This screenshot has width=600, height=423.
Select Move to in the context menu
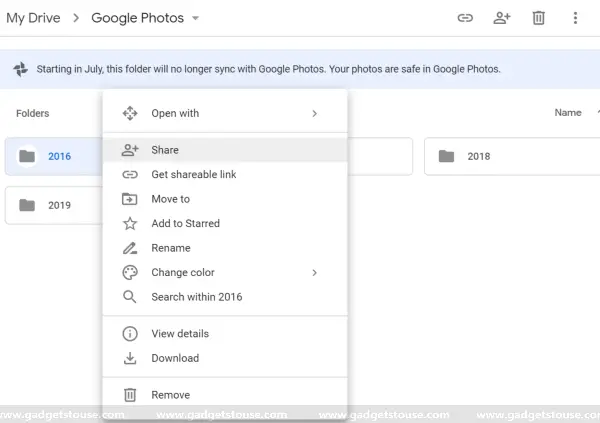(x=225, y=199)
